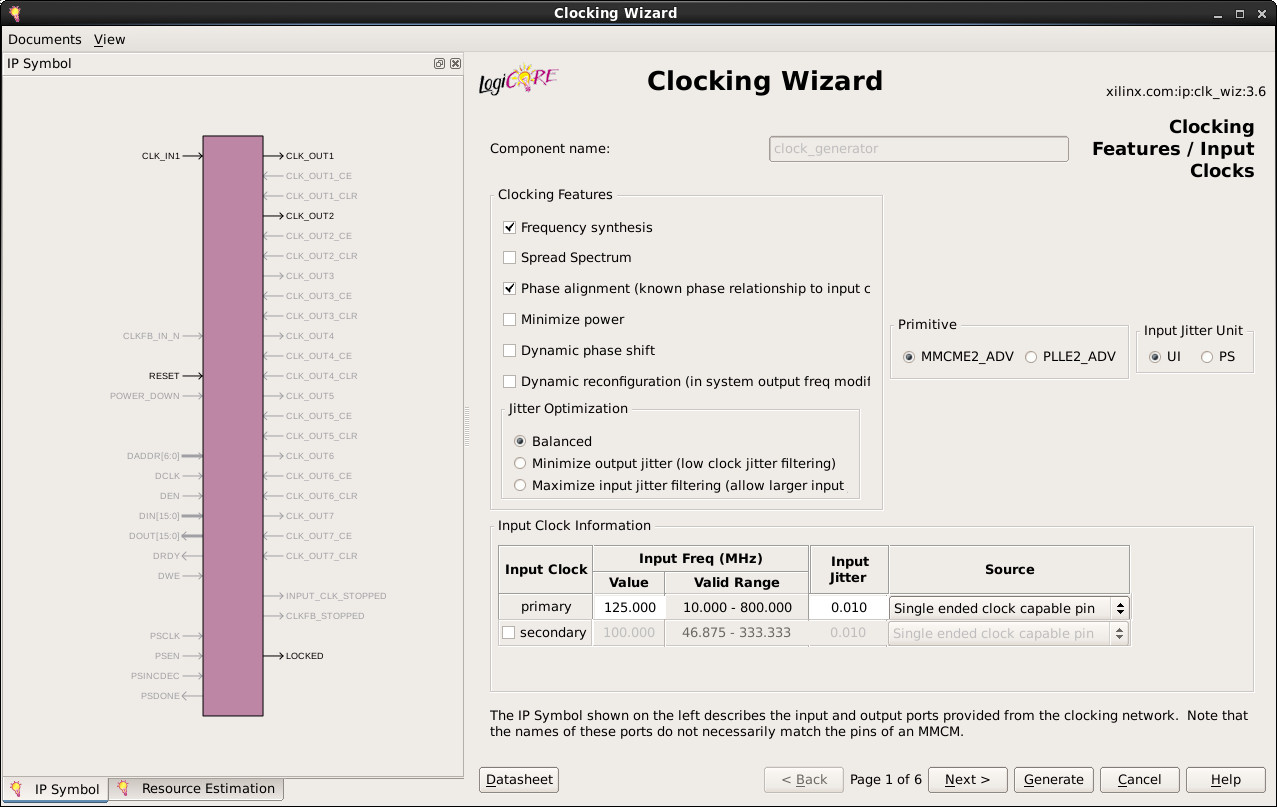Click the secondary input frequency value field

pos(629,633)
